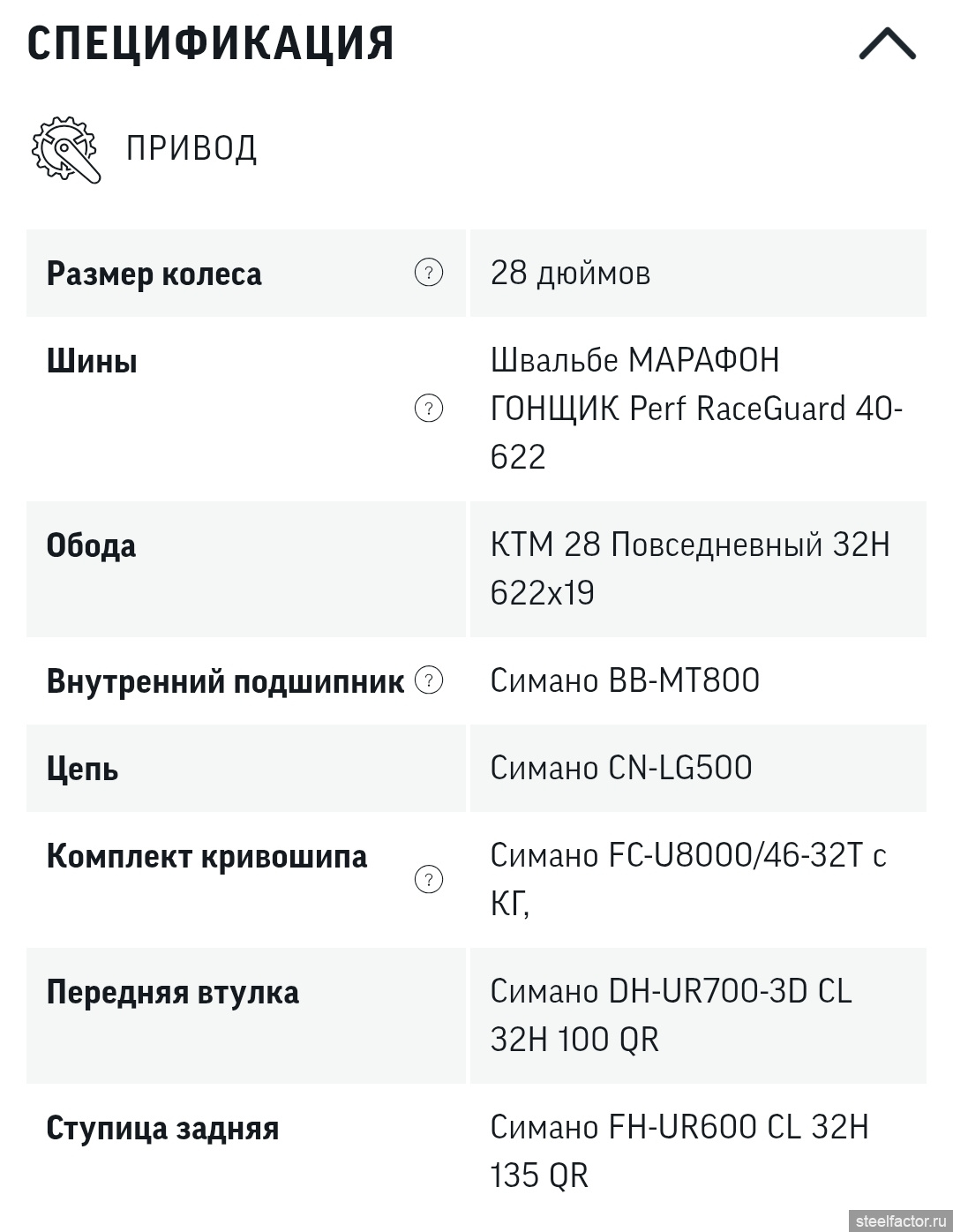Click the СПЕЦИФИКАЦИЯ heading

[210, 43]
